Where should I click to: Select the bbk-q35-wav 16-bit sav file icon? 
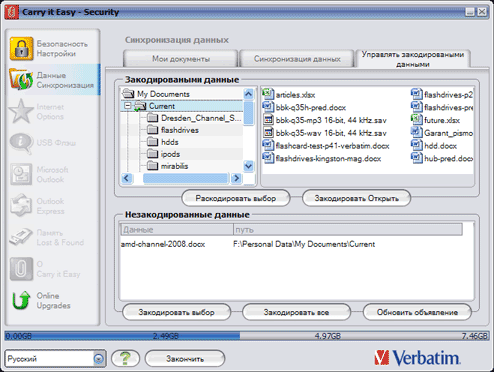(268, 132)
